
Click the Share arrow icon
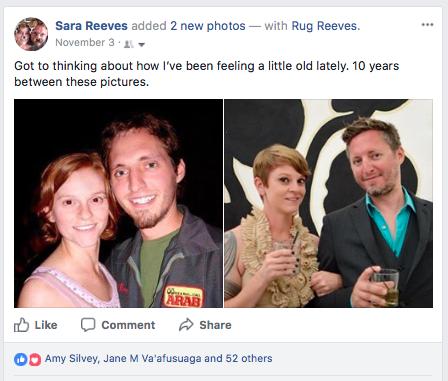point(186,325)
